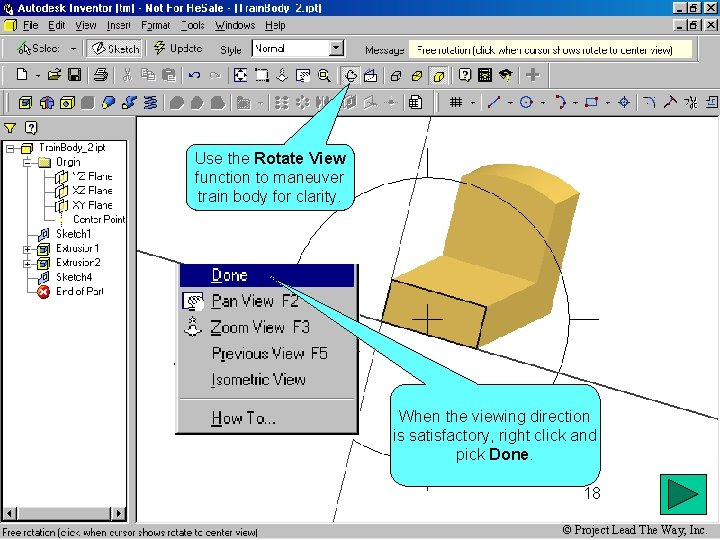Open the Style combo box dropdown
Viewport: 720px width, 540px height.
[337, 48]
